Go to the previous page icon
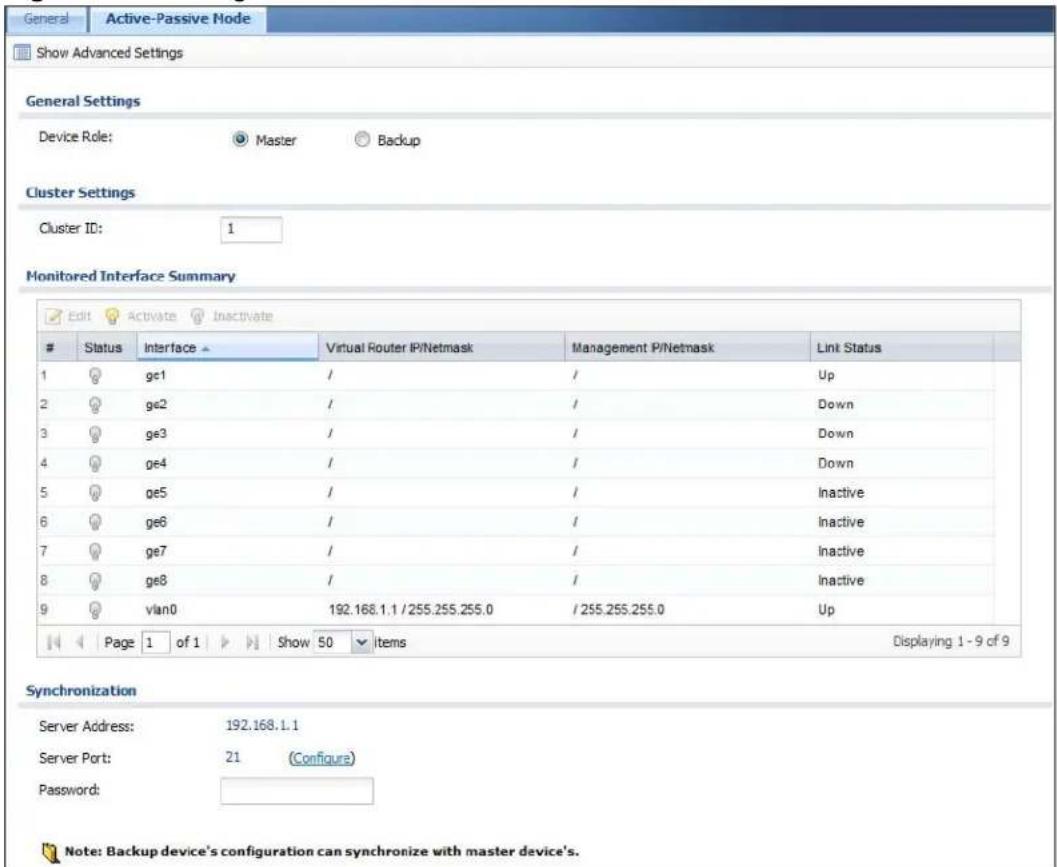The height and width of the screenshot is (867, 1057). 80,642
